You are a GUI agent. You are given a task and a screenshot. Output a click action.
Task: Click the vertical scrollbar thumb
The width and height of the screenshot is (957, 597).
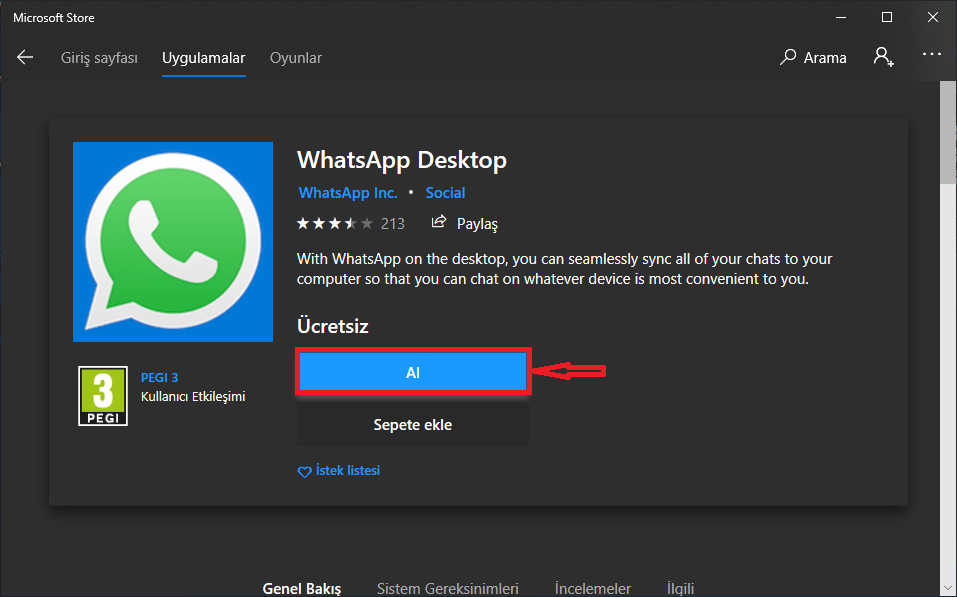[948, 132]
